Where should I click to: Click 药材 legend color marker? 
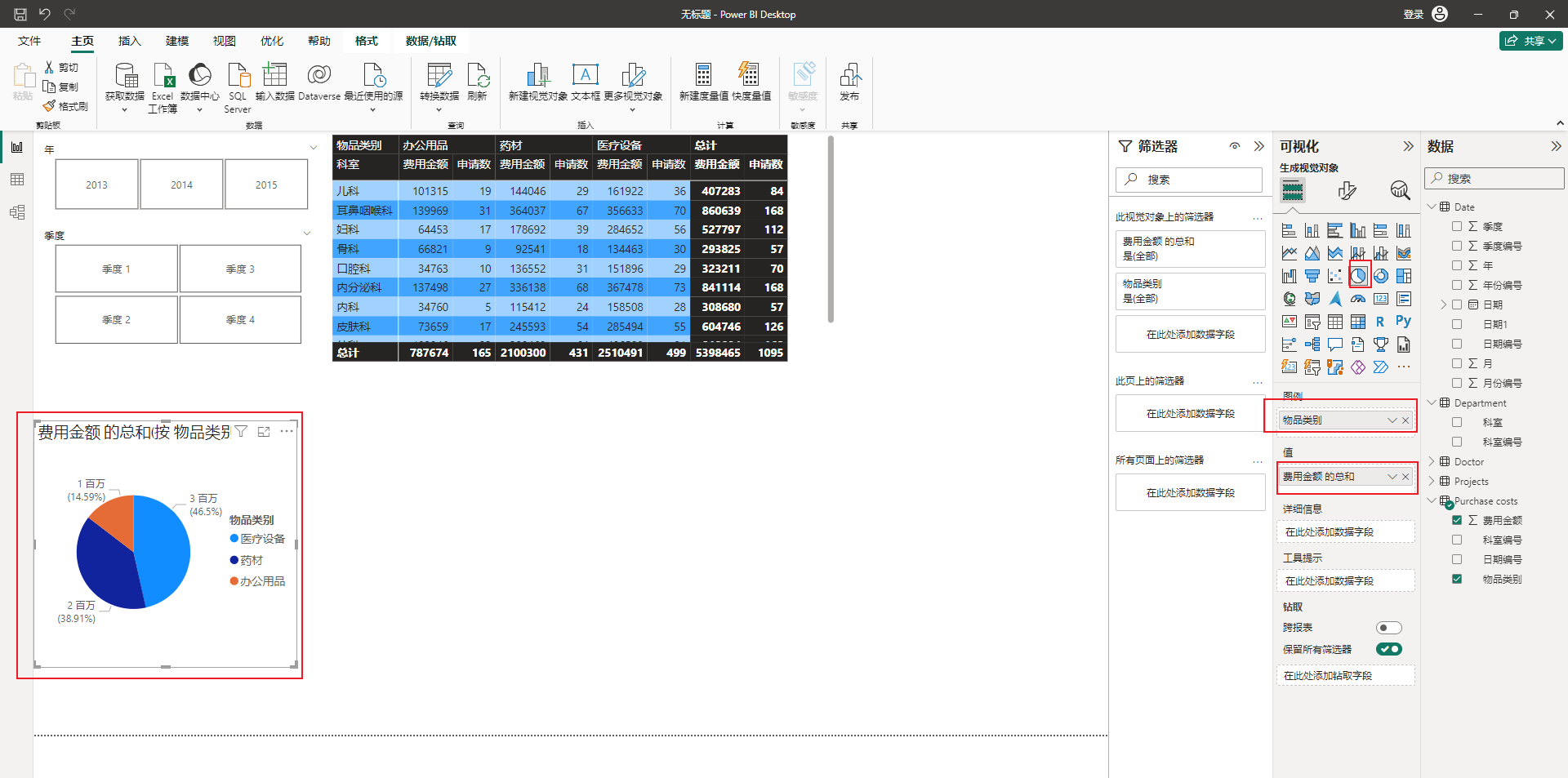pos(234,560)
